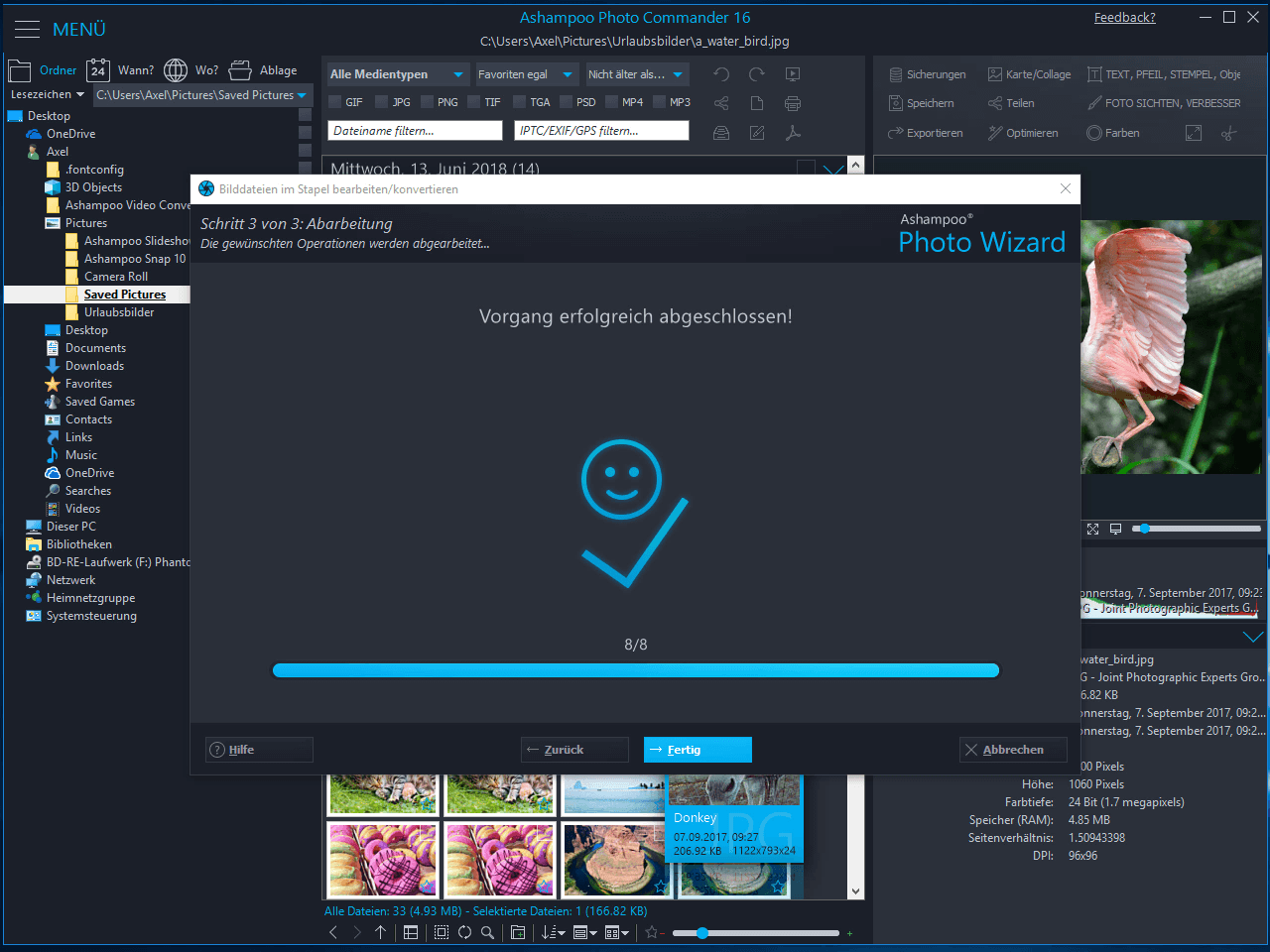
Task: Toggle the TGA filter checkbox
Action: [x=520, y=102]
